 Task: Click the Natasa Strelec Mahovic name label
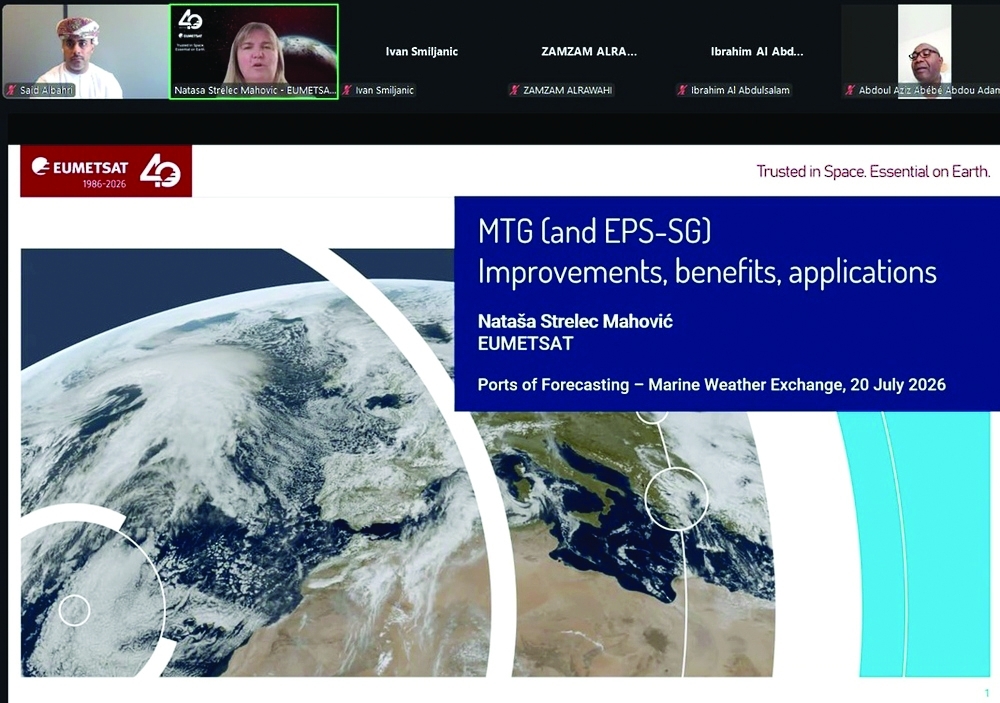[x=254, y=91]
